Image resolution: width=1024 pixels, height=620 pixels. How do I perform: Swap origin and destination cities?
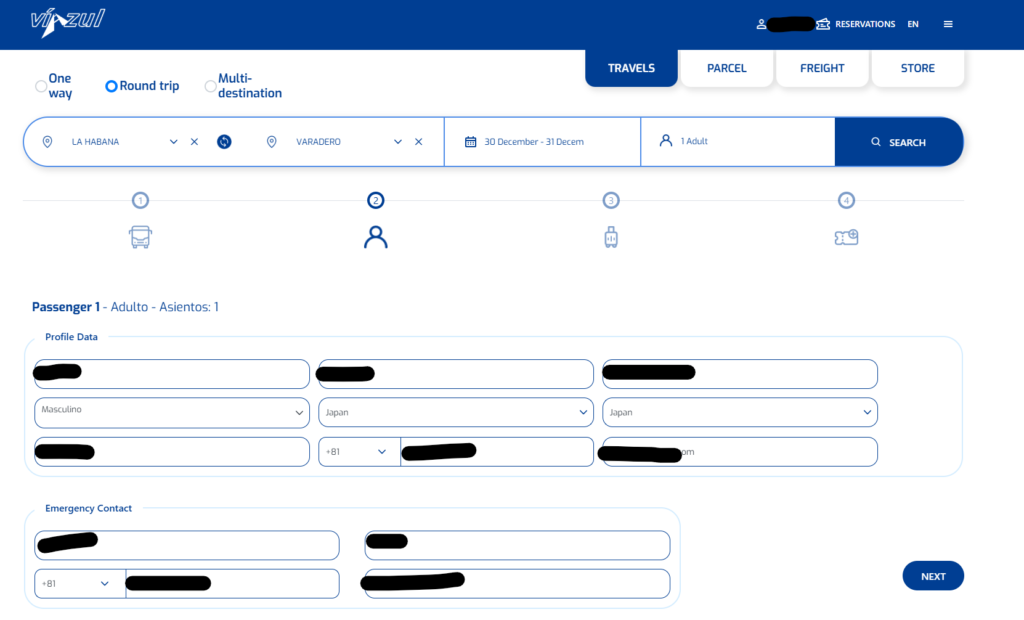pyautogui.click(x=224, y=142)
